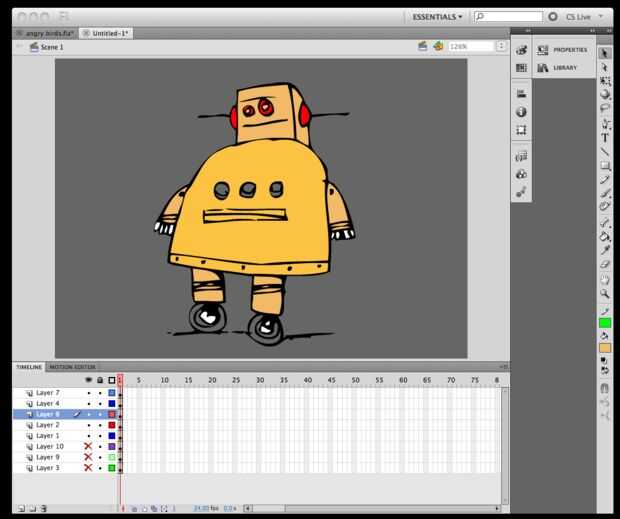Select the Rectangle tool

coord(605,166)
